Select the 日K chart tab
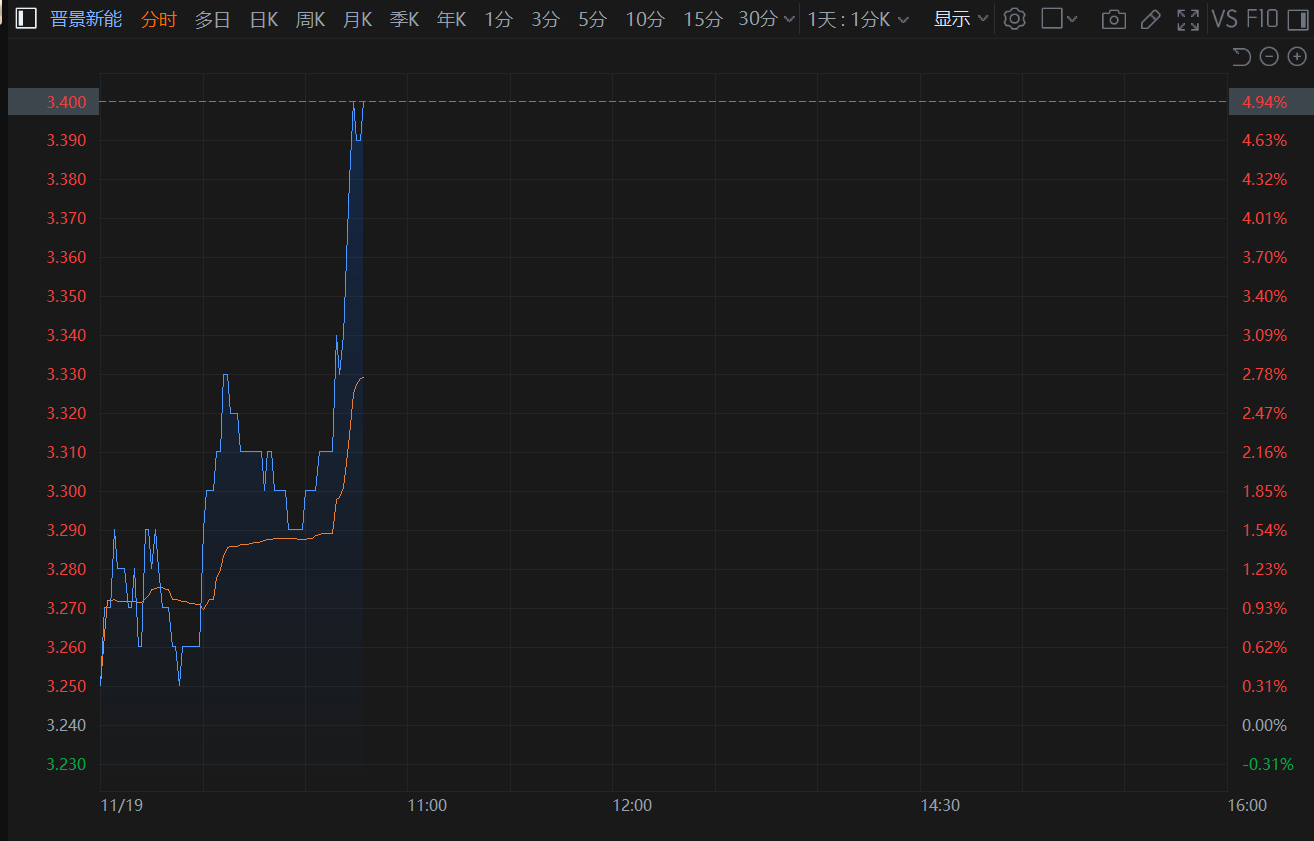 tap(264, 19)
